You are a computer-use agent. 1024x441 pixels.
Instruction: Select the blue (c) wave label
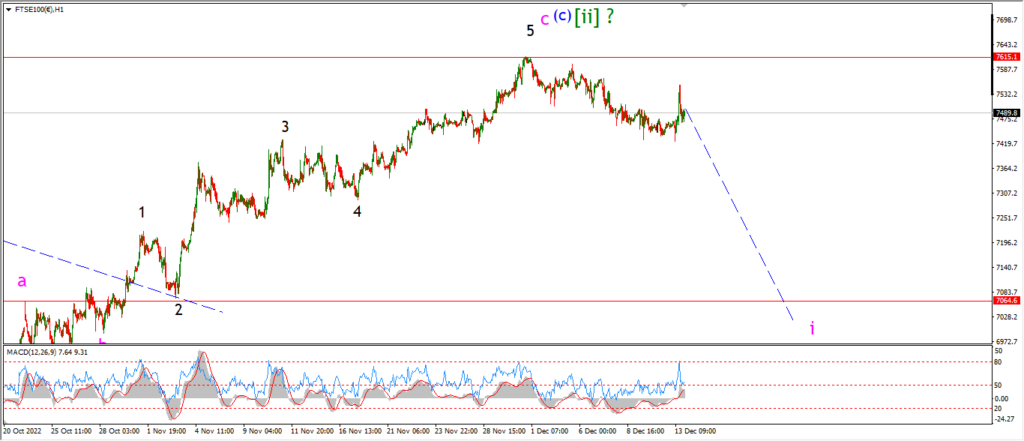561,16
